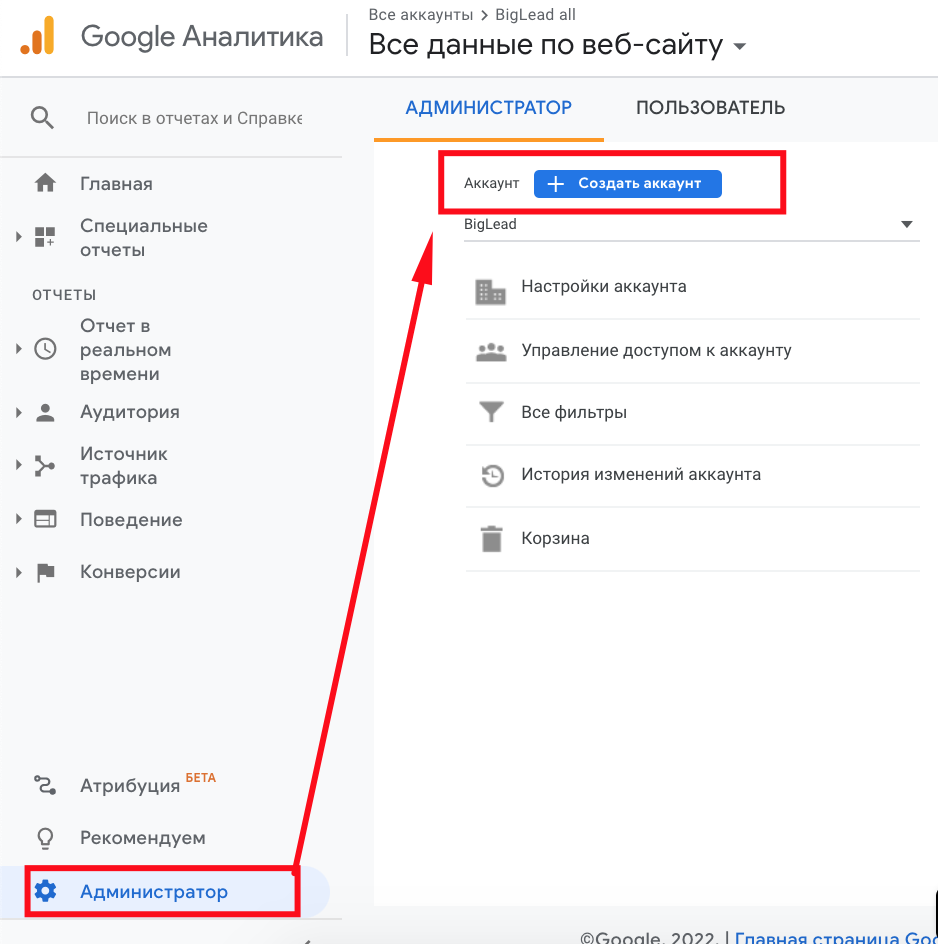Expand the Behavior reports section

click(18, 520)
